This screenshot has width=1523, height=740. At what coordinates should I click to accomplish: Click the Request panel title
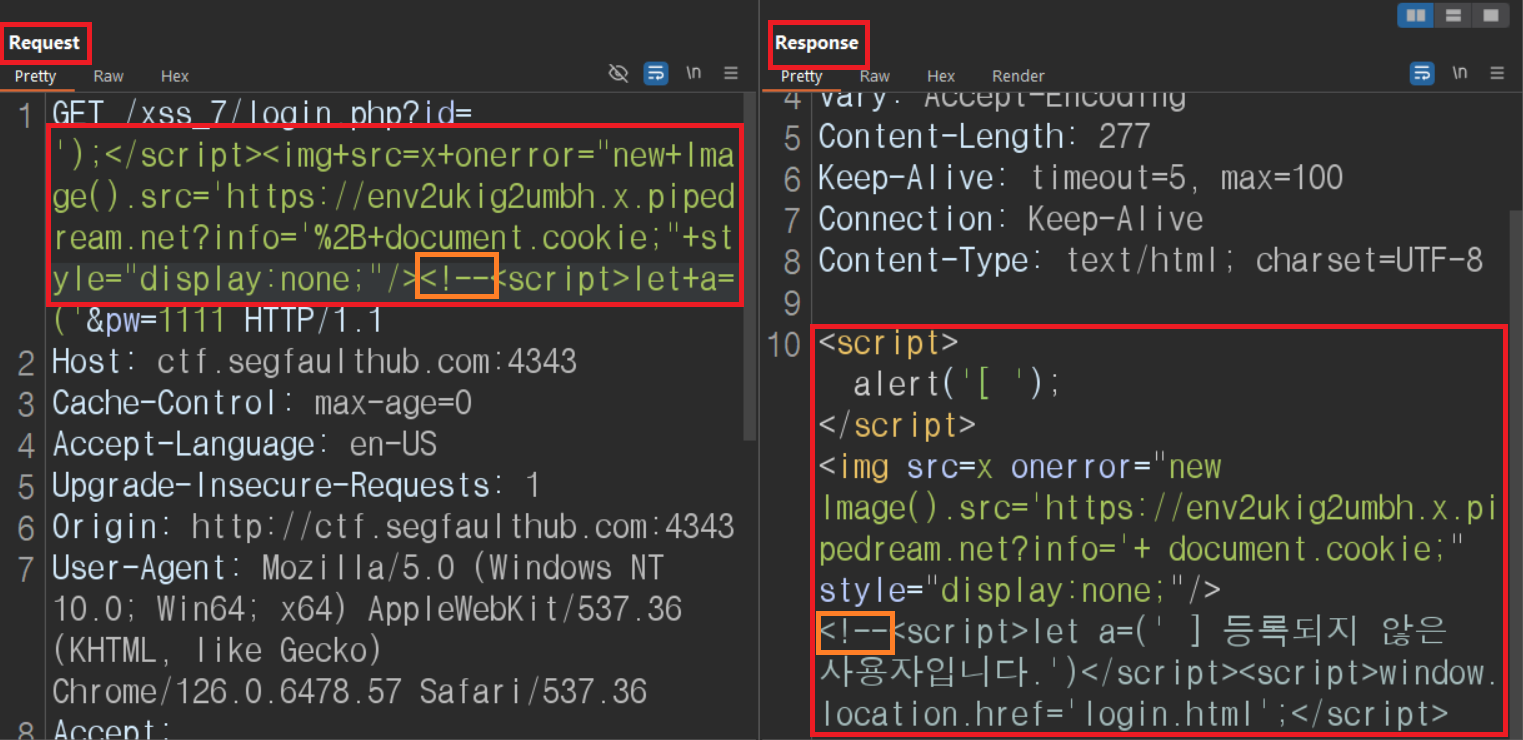(x=44, y=43)
